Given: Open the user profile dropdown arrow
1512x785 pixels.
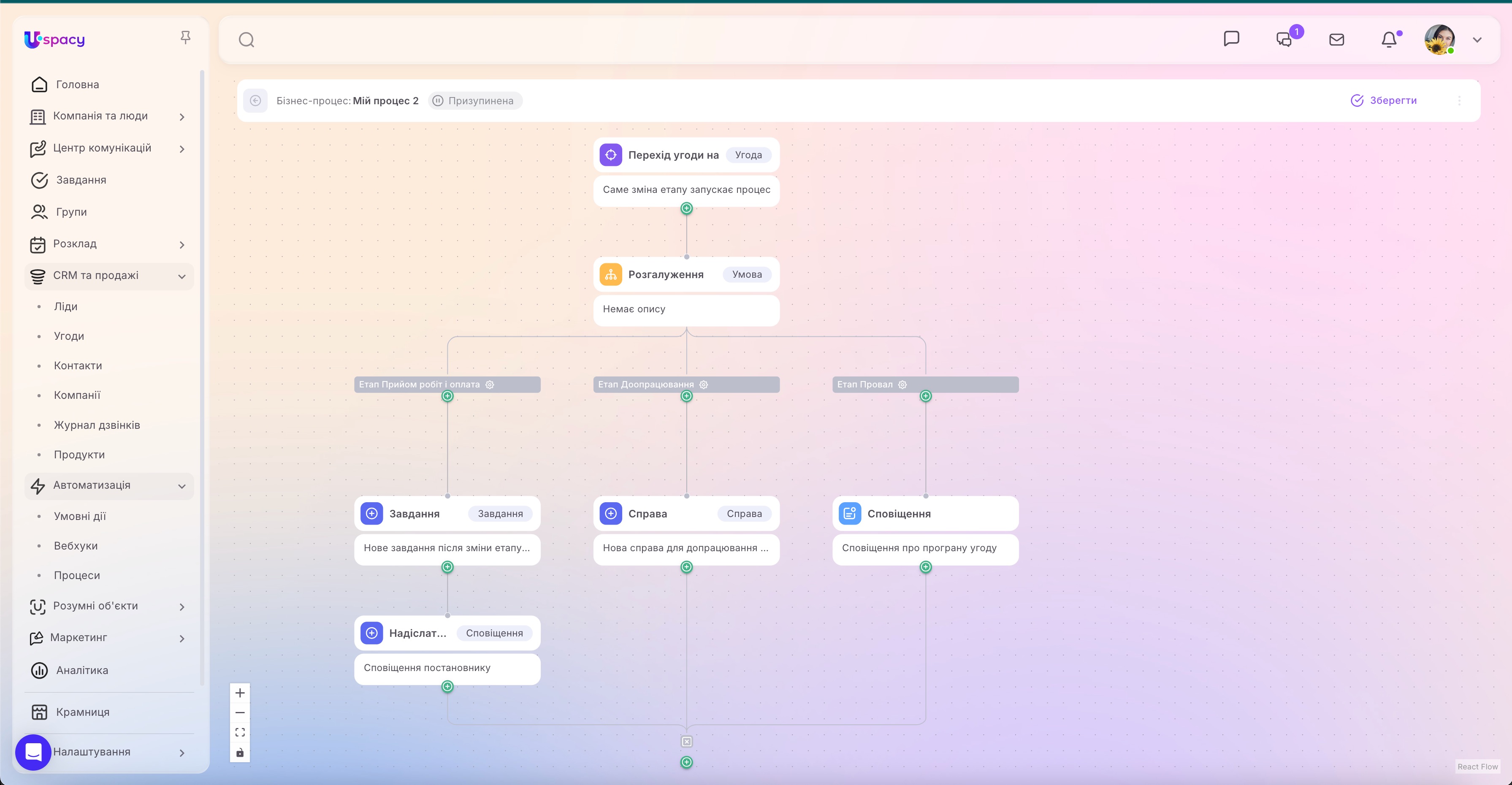Looking at the screenshot, I should tap(1477, 40).
